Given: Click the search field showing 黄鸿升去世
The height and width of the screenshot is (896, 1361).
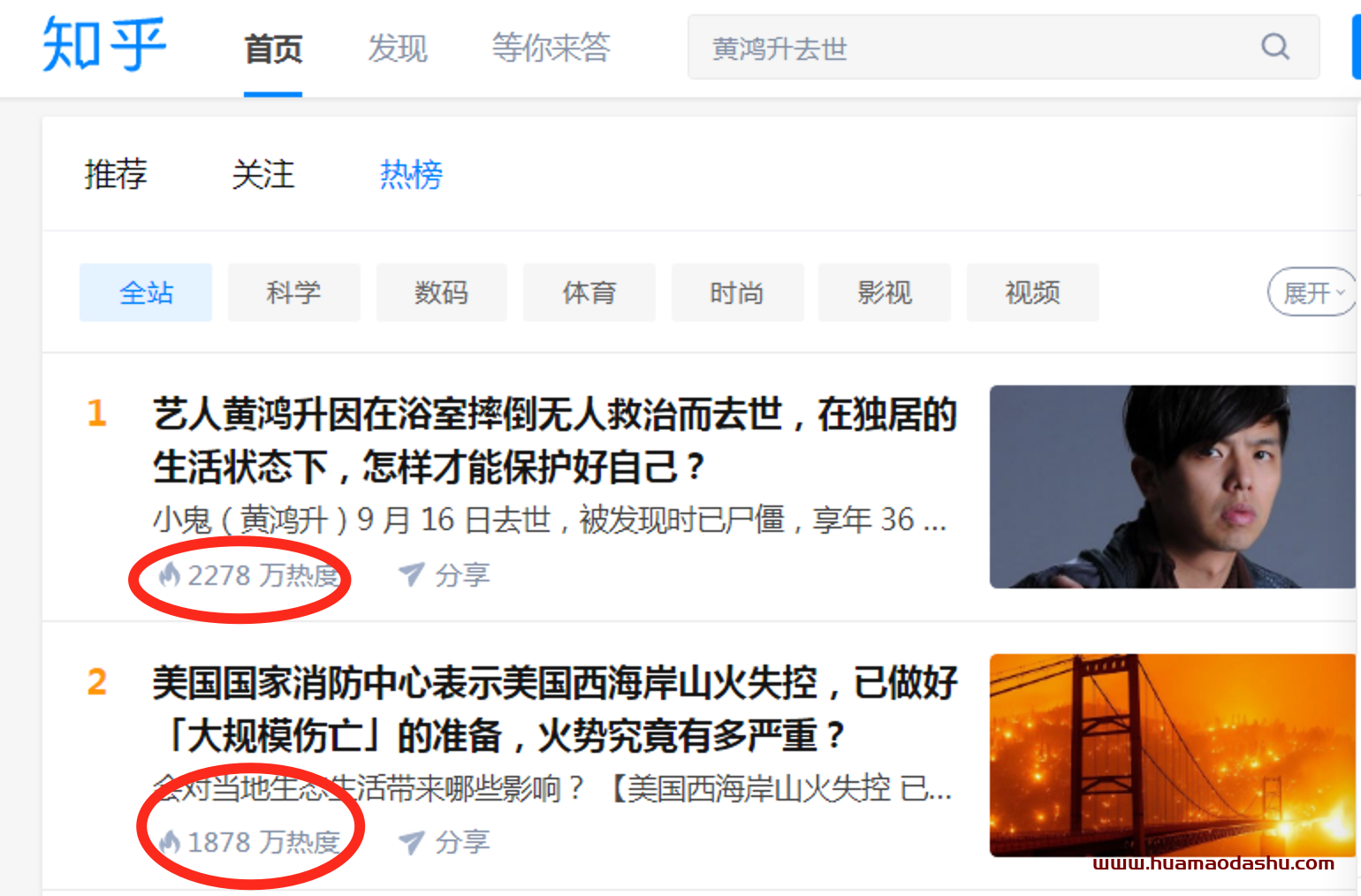Looking at the screenshot, I should [x=1004, y=47].
